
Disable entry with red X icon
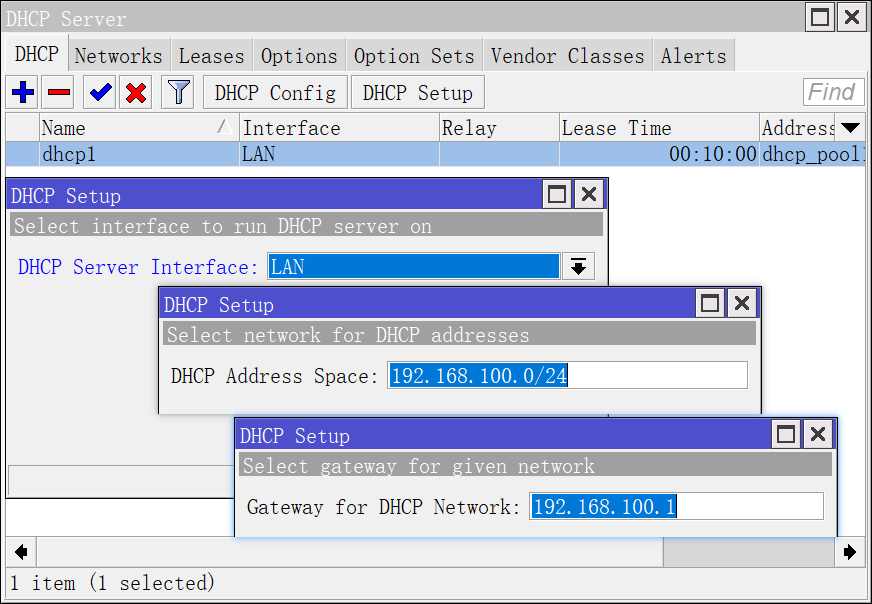(136, 93)
